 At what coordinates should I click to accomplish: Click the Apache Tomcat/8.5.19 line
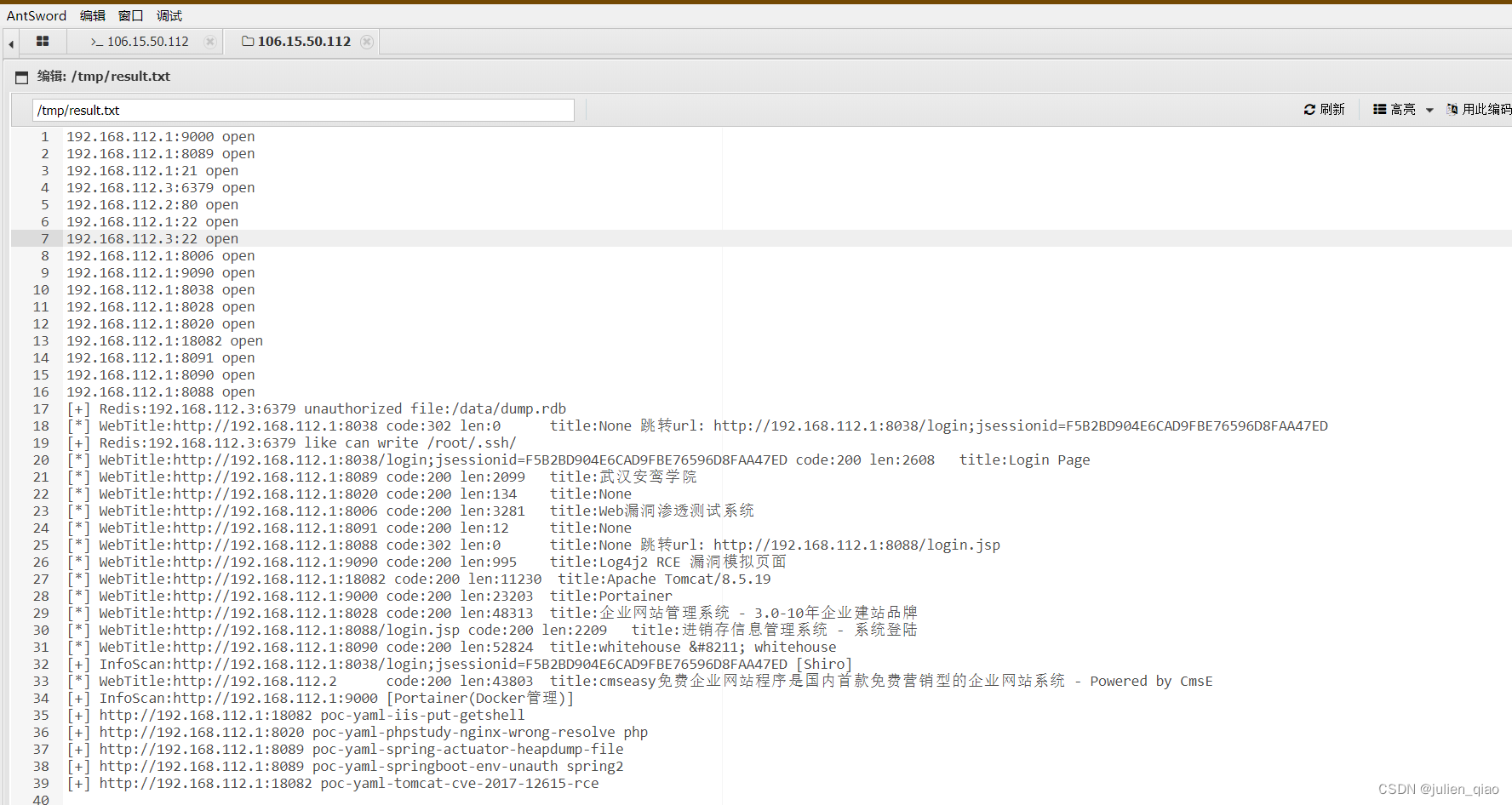pos(419,579)
